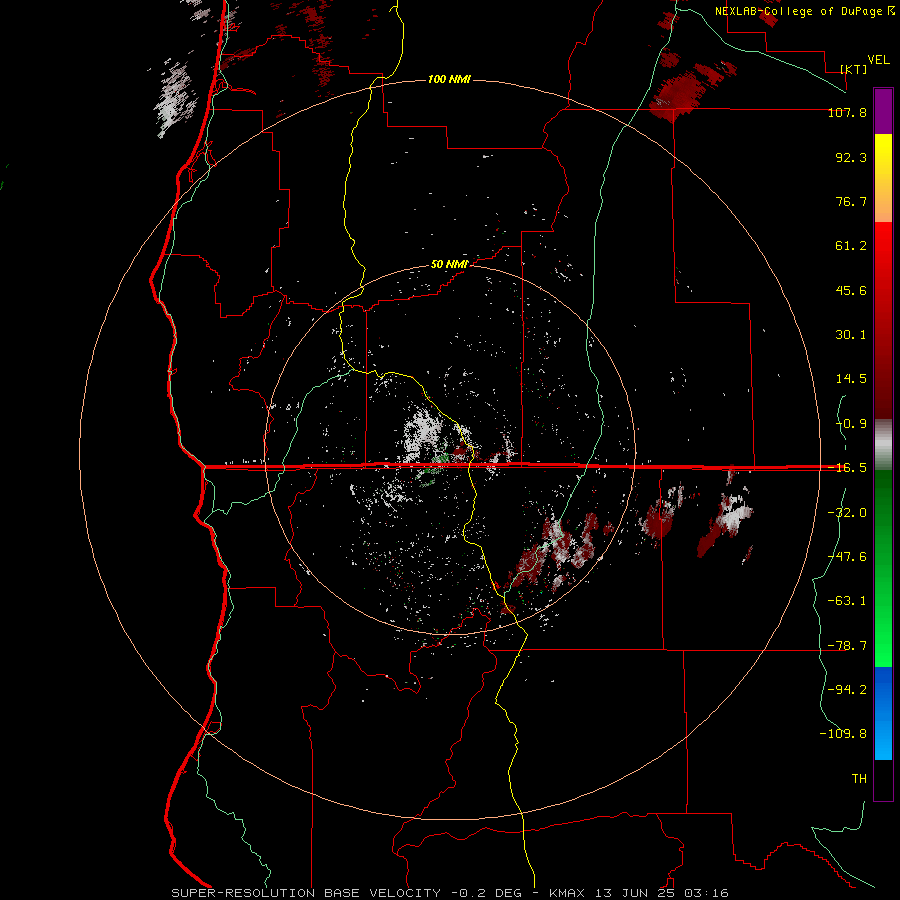Select the 30.1 velocity scale value
The height and width of the screenshot is (900, 900).
pos(851,335)
